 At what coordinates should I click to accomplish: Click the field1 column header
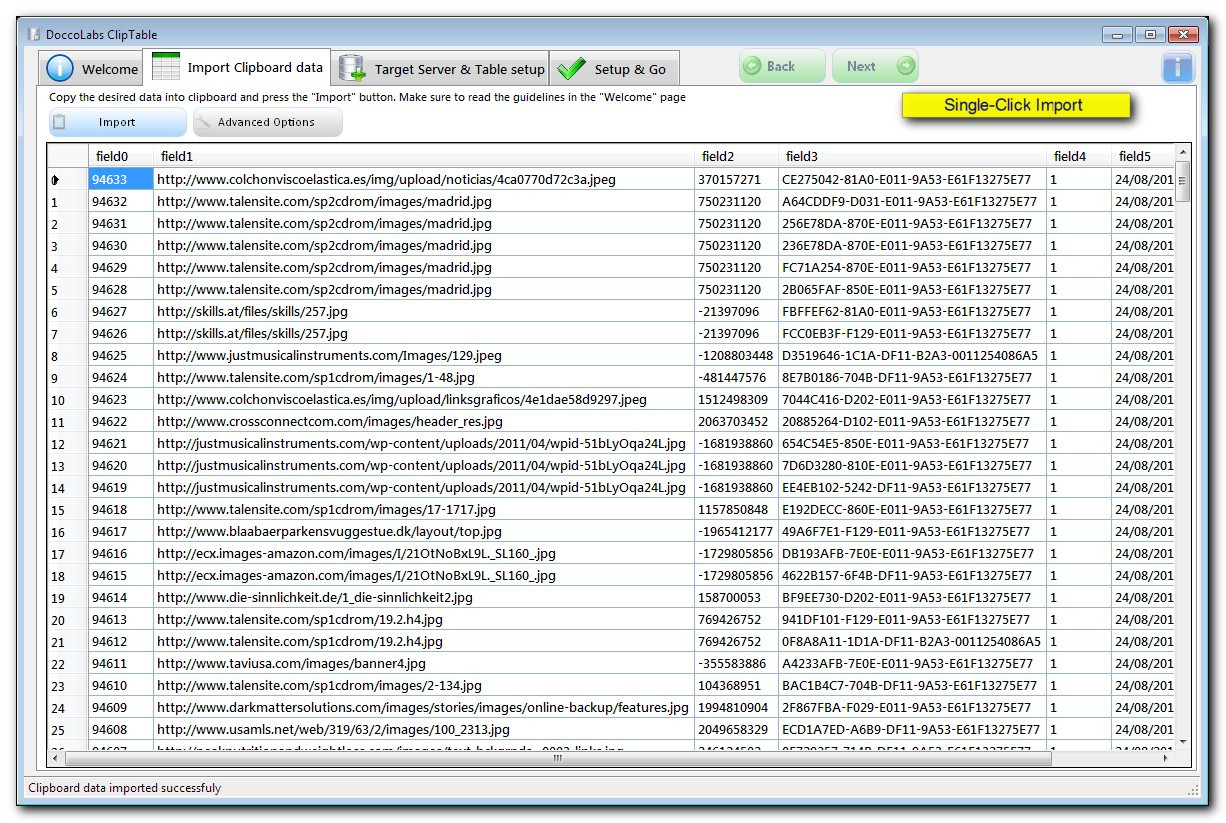[424, 156]
